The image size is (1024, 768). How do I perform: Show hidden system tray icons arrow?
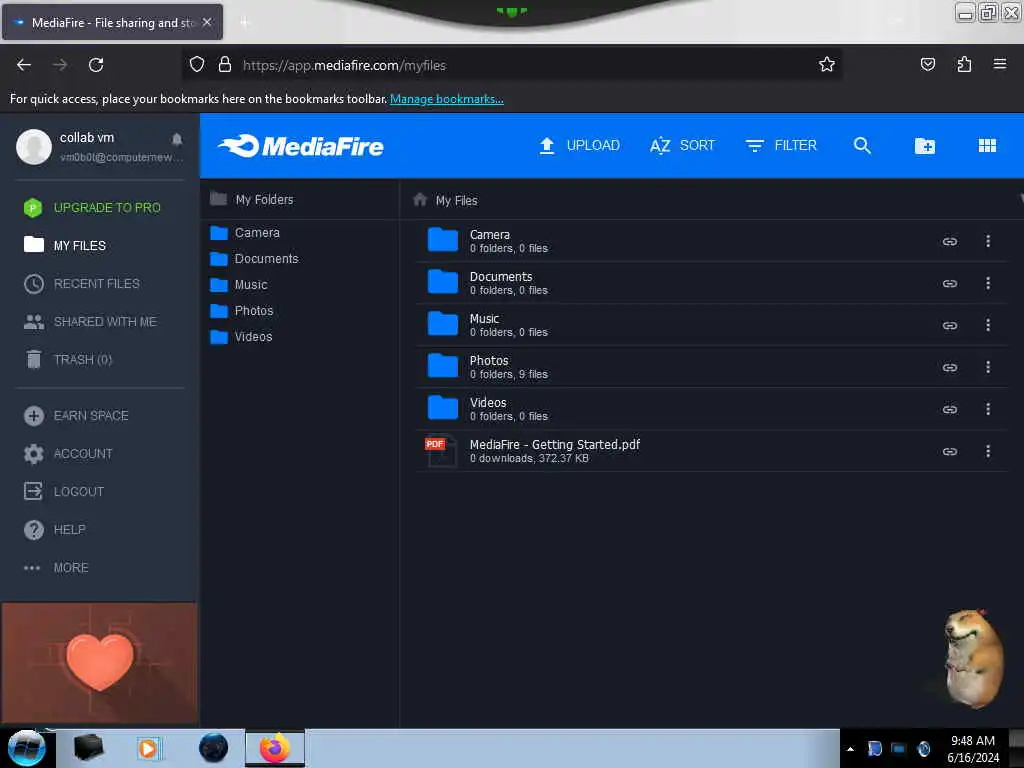point(850,749)
